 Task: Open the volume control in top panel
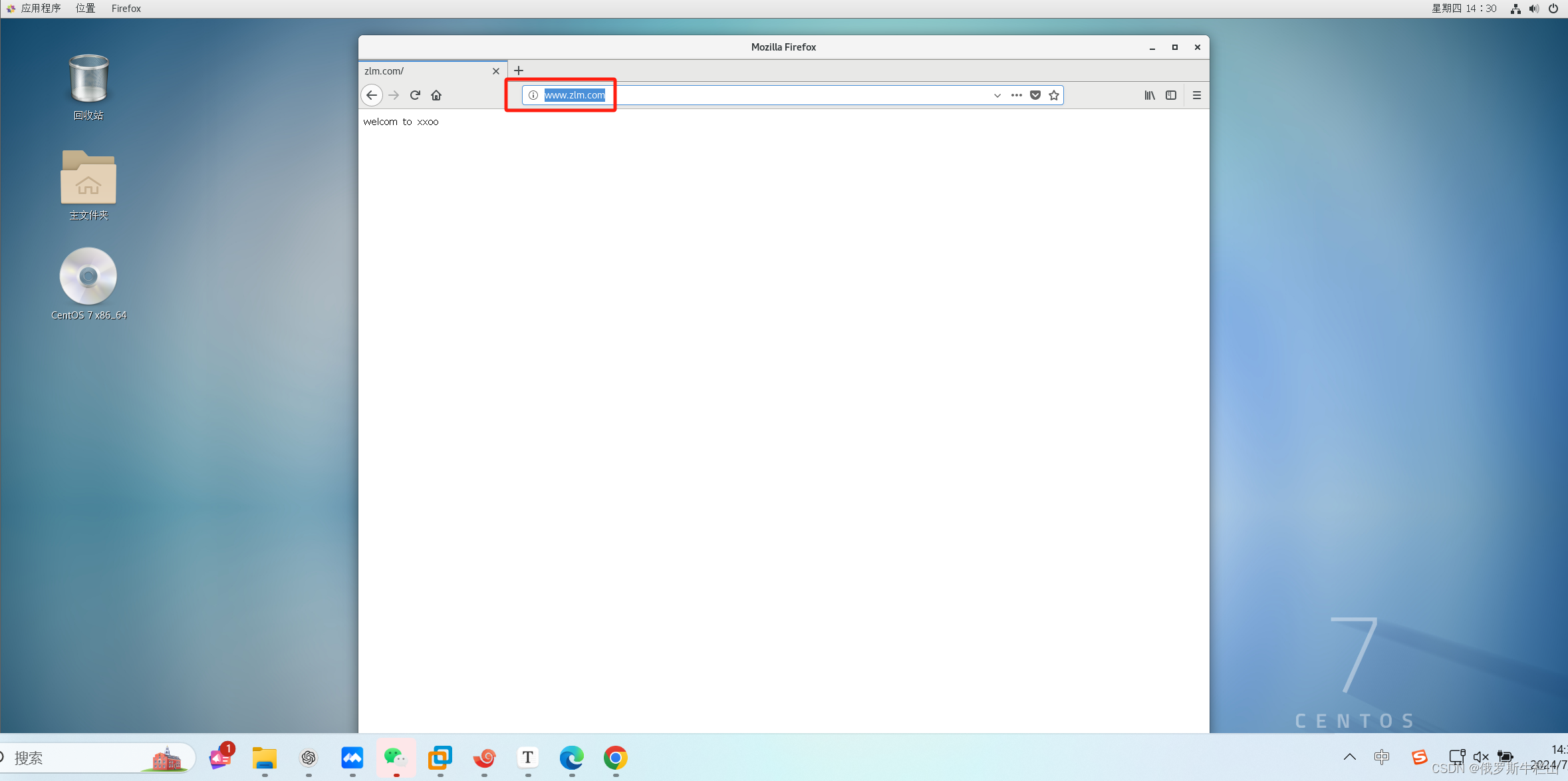pyautogui.click(x=1534, y=9)
